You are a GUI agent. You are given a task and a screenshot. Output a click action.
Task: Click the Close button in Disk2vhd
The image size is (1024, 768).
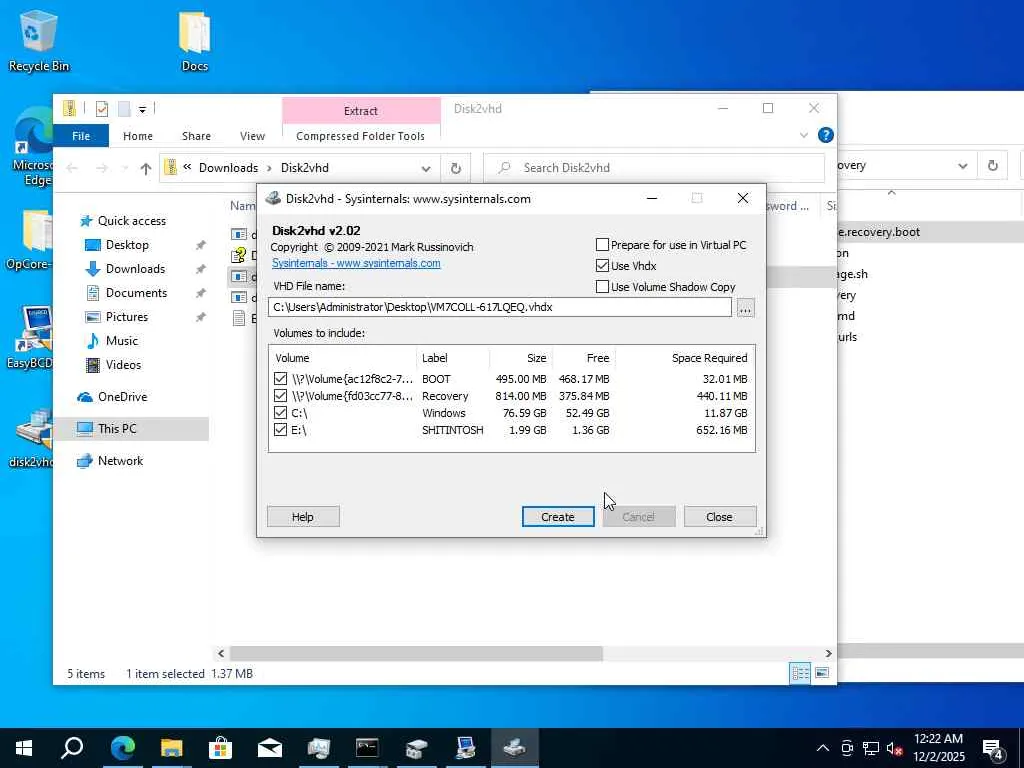[720, 517]
